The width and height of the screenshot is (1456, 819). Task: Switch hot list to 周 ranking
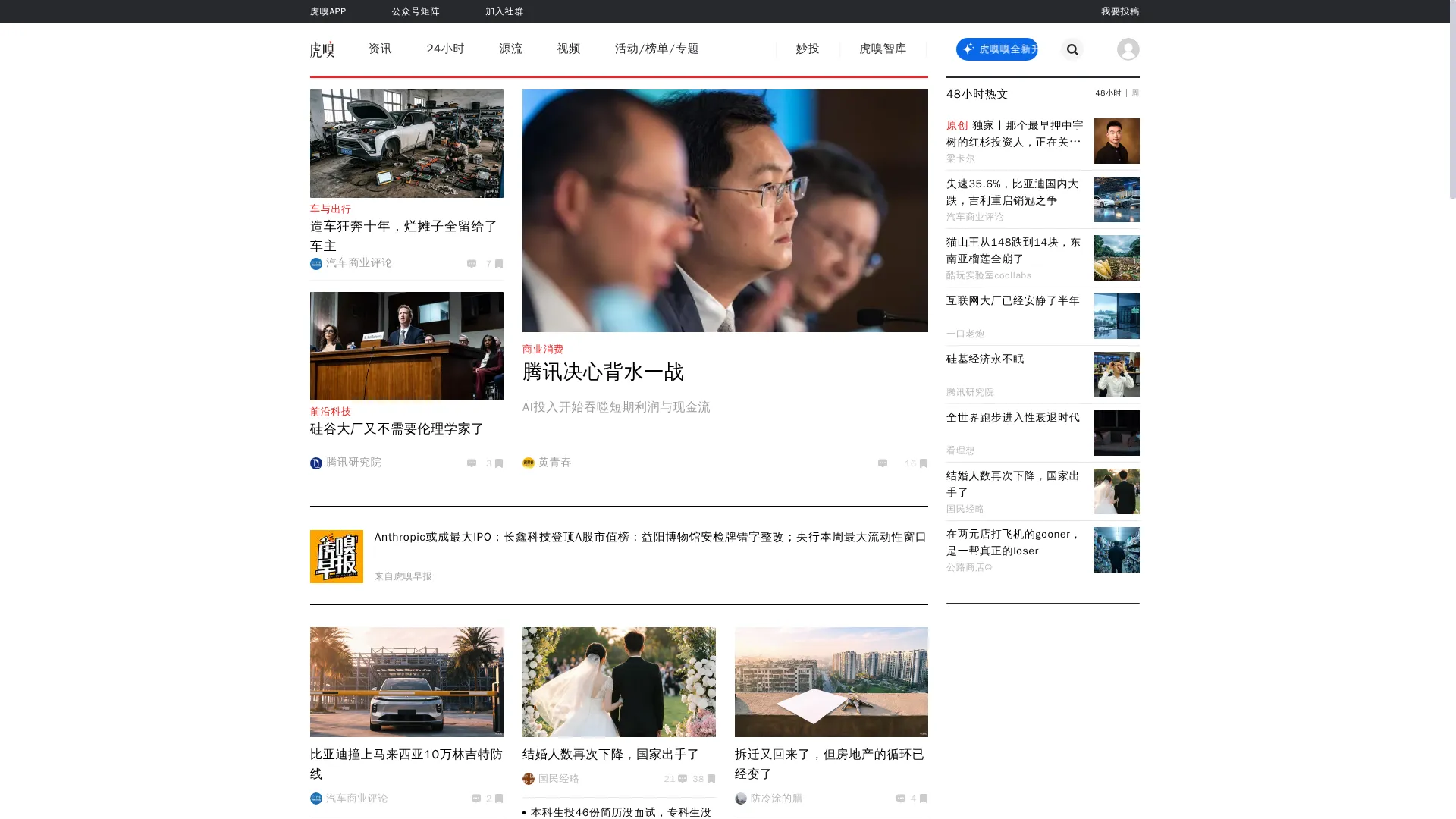pyautogui.click(x=1135, y=93)
